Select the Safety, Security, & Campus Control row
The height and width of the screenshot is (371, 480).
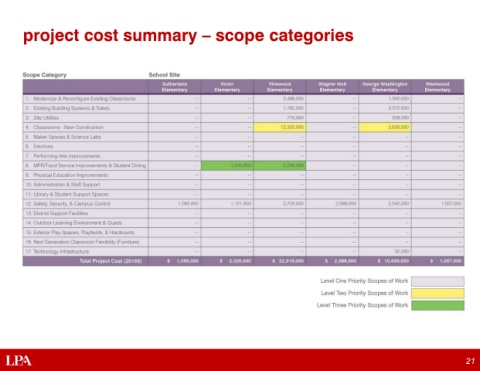click(243, 204)
